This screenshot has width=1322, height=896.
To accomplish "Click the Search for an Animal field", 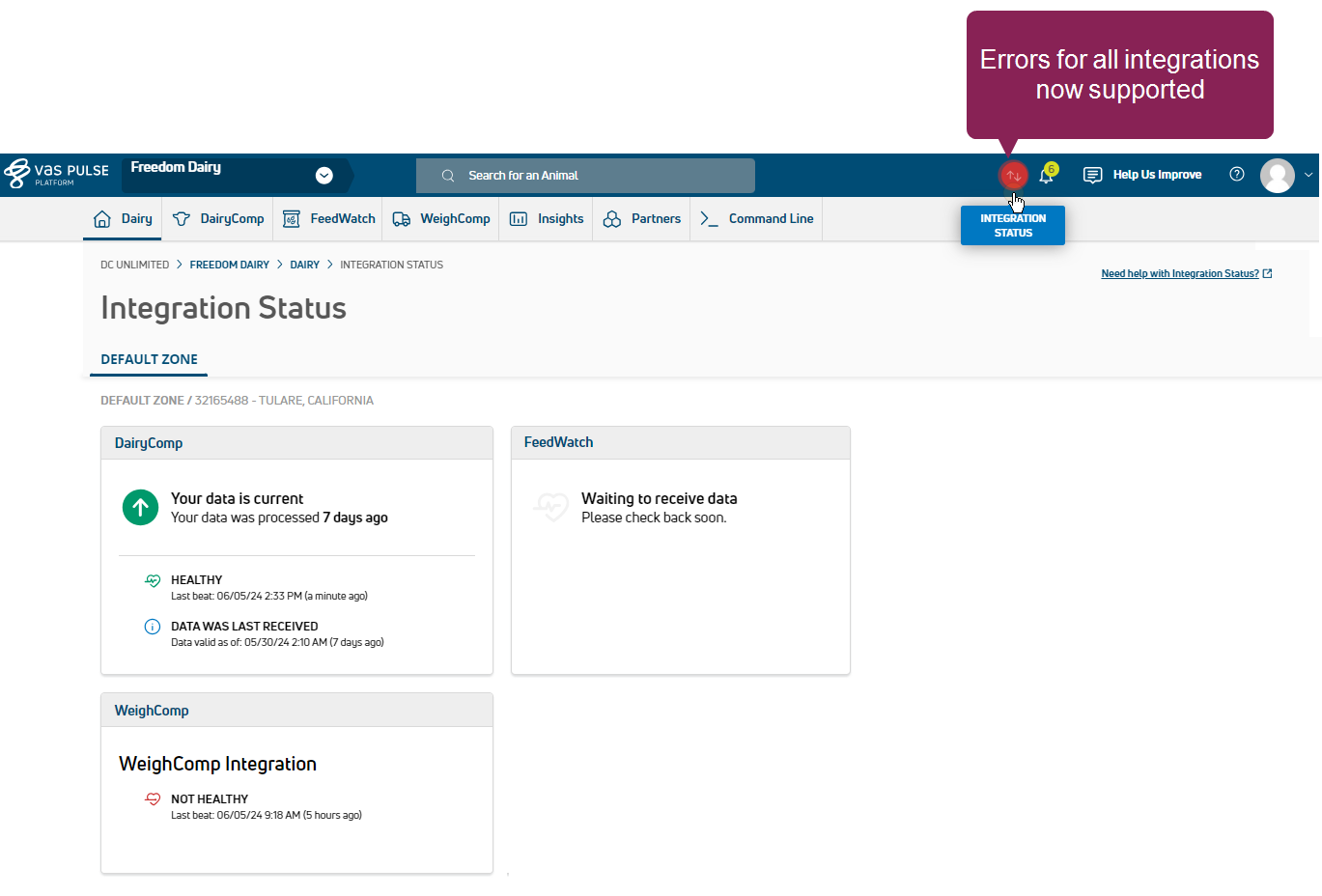I will [585, 176].
